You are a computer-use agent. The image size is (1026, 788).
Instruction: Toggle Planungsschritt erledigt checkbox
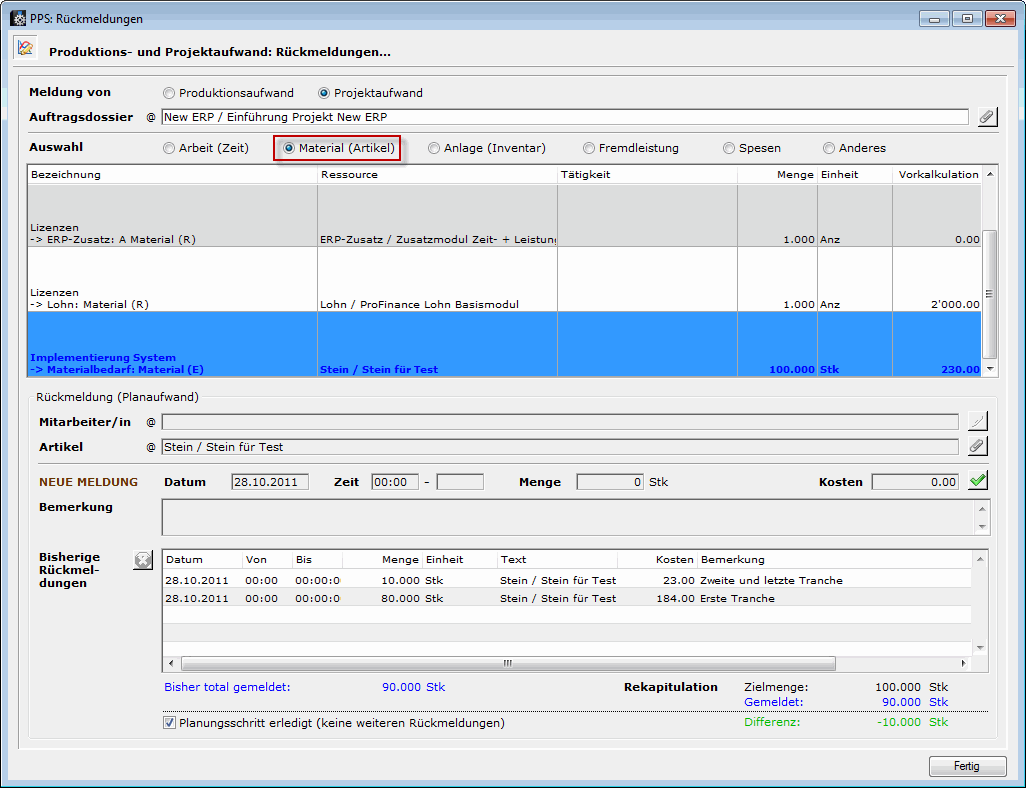pos(170,722)
